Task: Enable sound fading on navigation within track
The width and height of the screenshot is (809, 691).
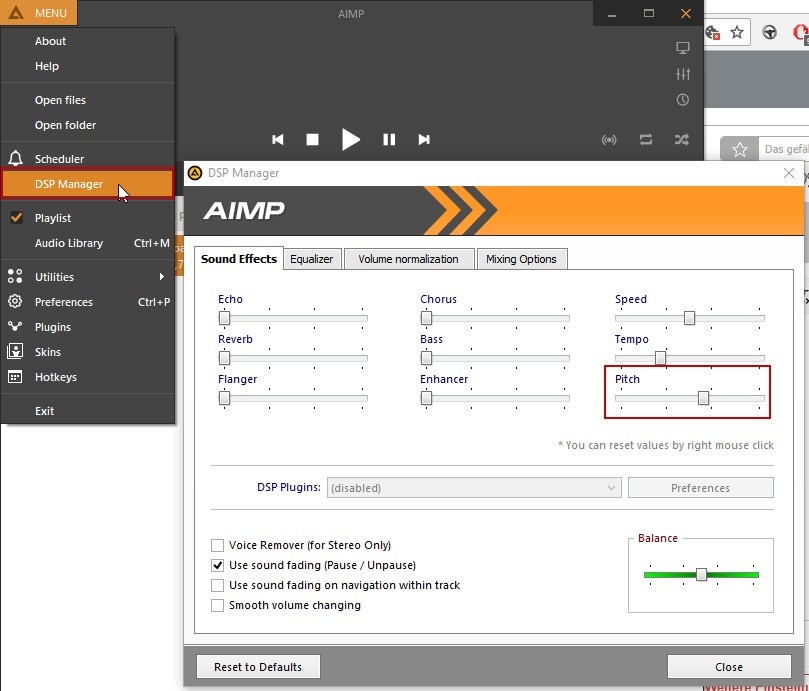Action: (x=217, y=585)
